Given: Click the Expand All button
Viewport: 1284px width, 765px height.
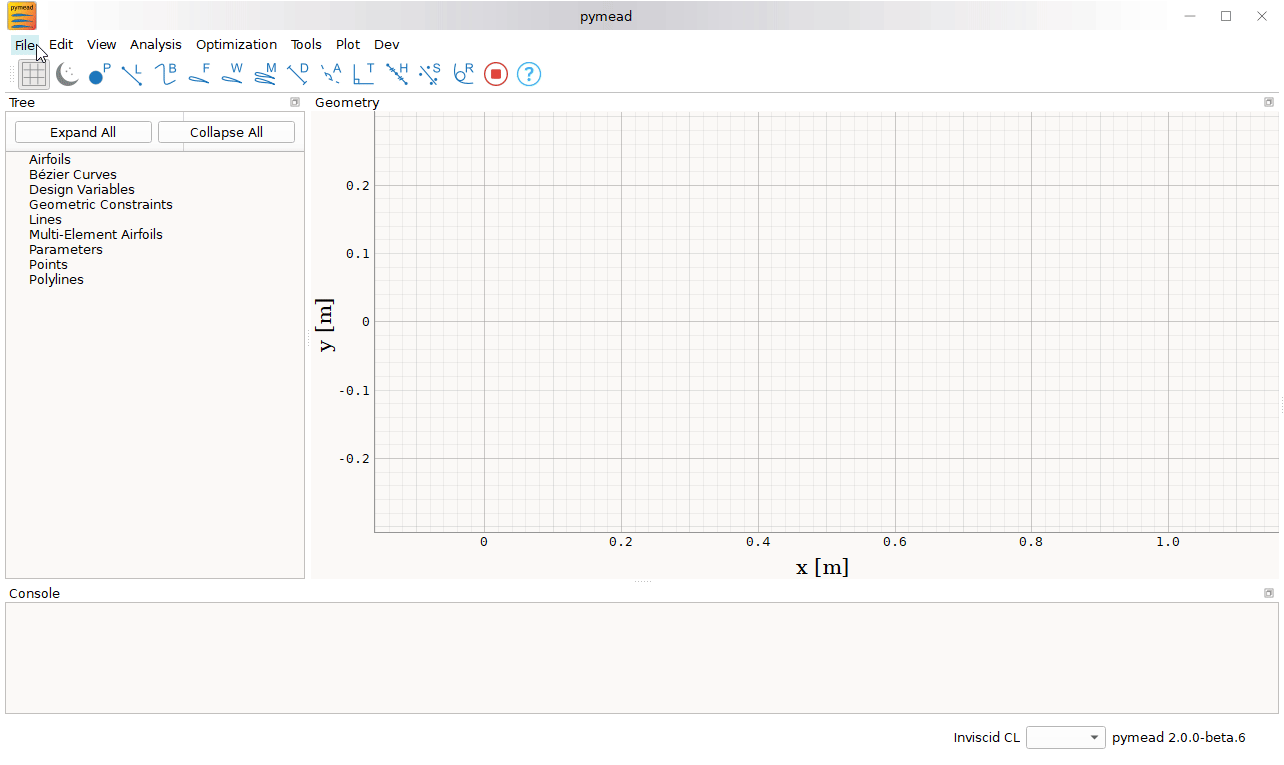Looking at the screenshot, I should 82,131.
